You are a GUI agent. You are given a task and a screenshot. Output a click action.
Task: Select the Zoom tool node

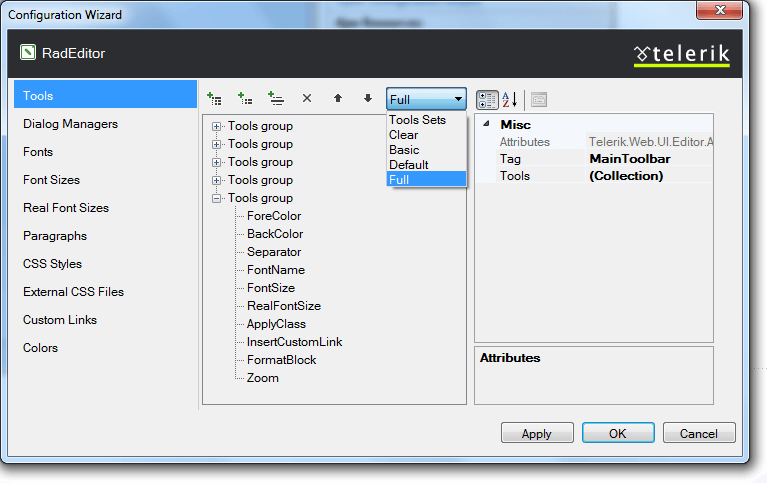263,378
